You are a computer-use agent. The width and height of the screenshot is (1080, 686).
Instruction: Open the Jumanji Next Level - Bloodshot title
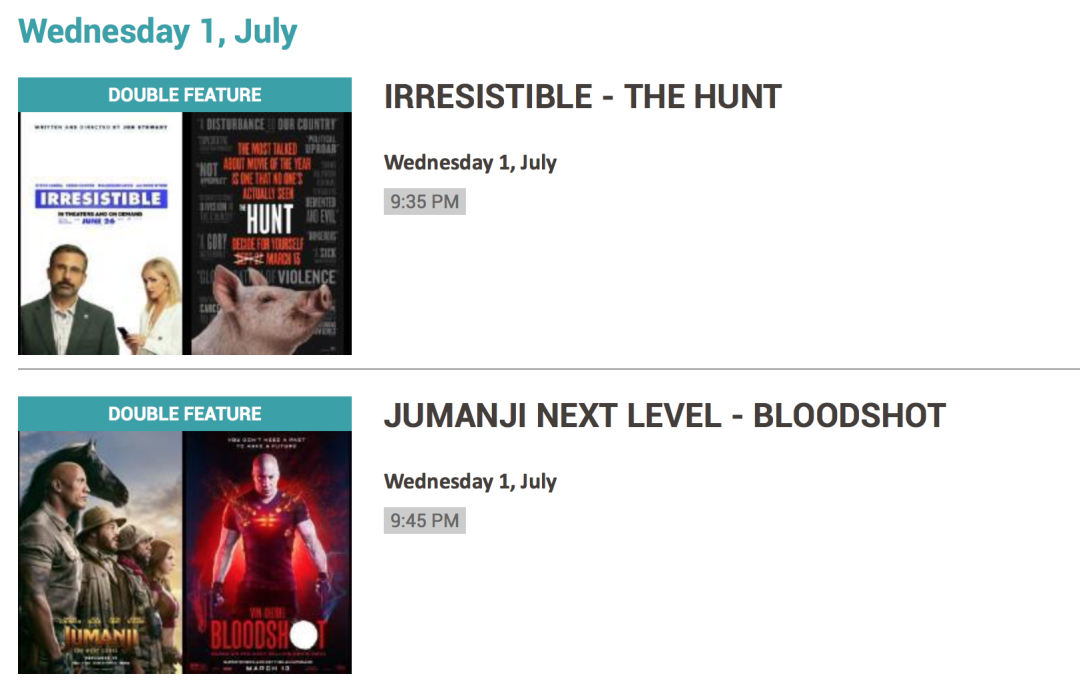point(664,416)
